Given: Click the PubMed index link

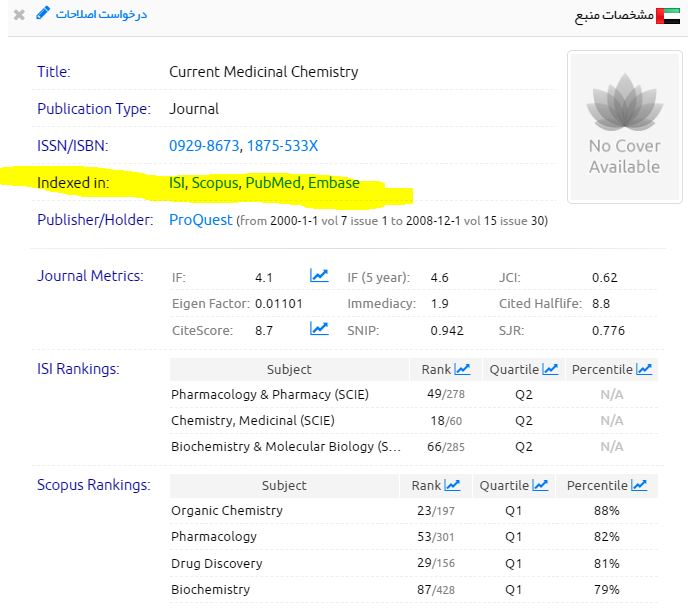Looking at the screenshot, I should tap(272, 183).
